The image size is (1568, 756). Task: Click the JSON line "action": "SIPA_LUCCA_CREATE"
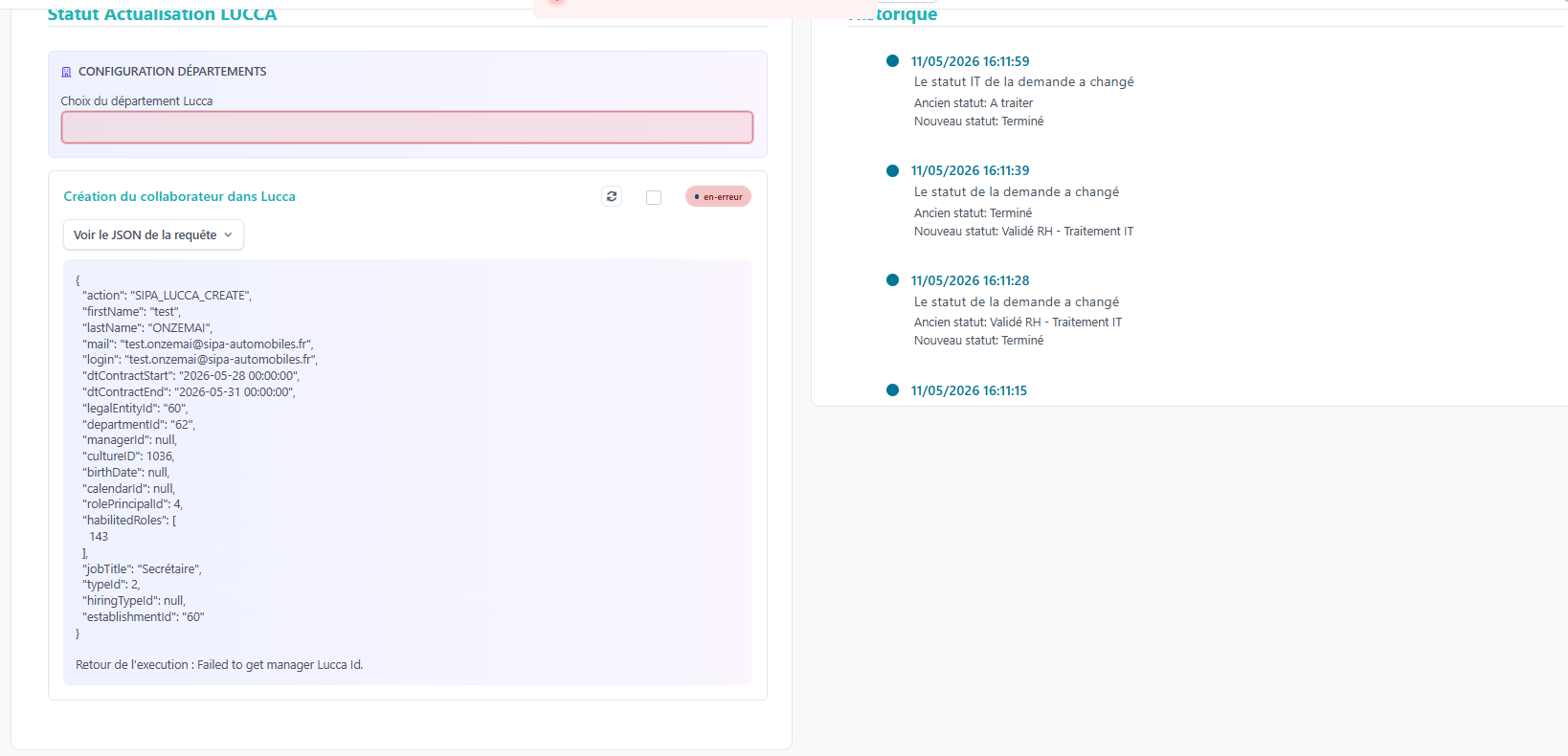pos(167,296)
